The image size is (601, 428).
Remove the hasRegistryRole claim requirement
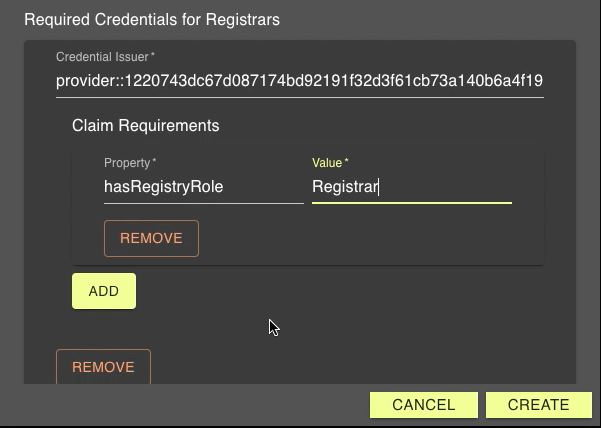click(x=151, y=238)
